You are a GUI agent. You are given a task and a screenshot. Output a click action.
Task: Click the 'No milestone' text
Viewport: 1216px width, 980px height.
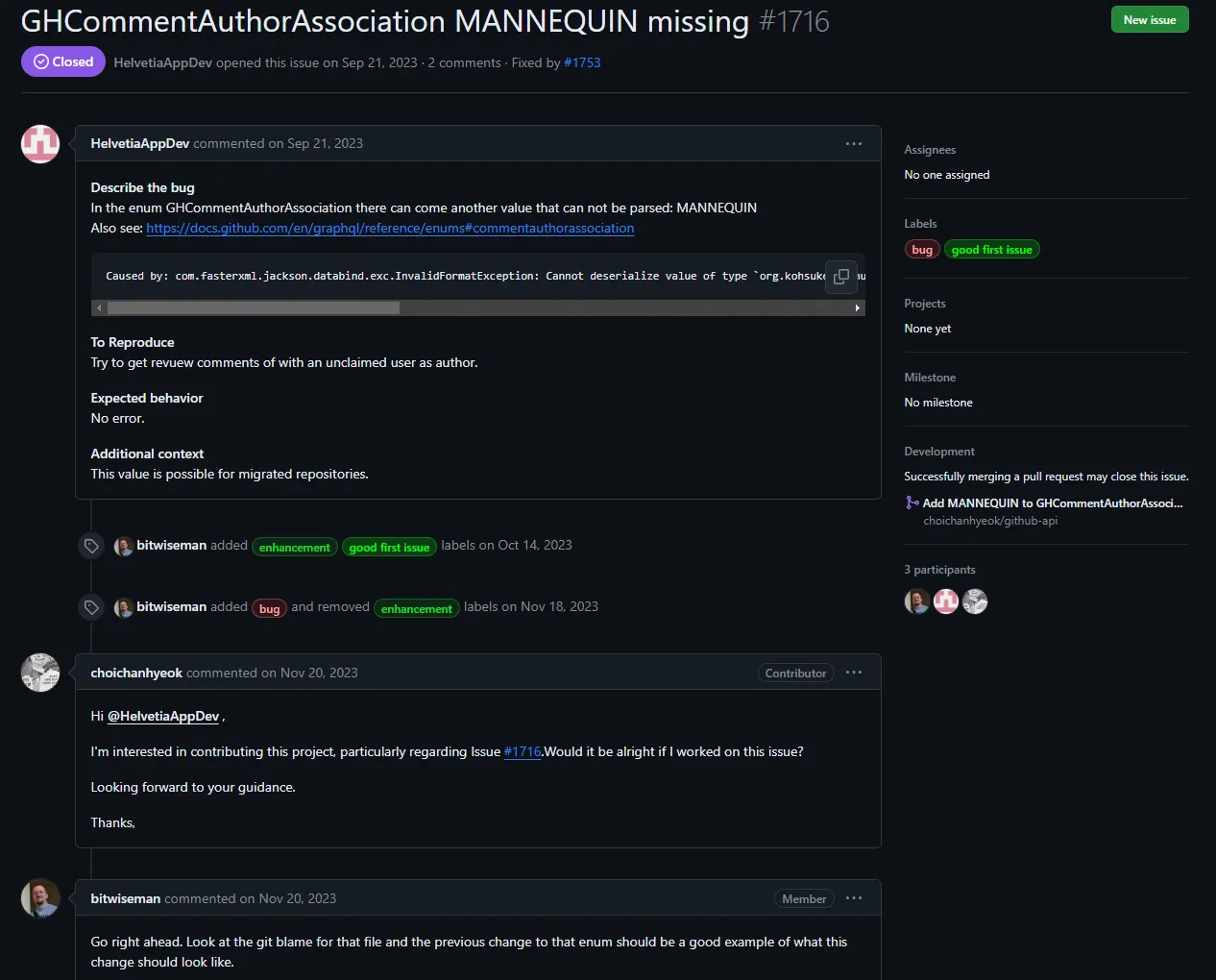pyautogui.click(x=938, y=403)
